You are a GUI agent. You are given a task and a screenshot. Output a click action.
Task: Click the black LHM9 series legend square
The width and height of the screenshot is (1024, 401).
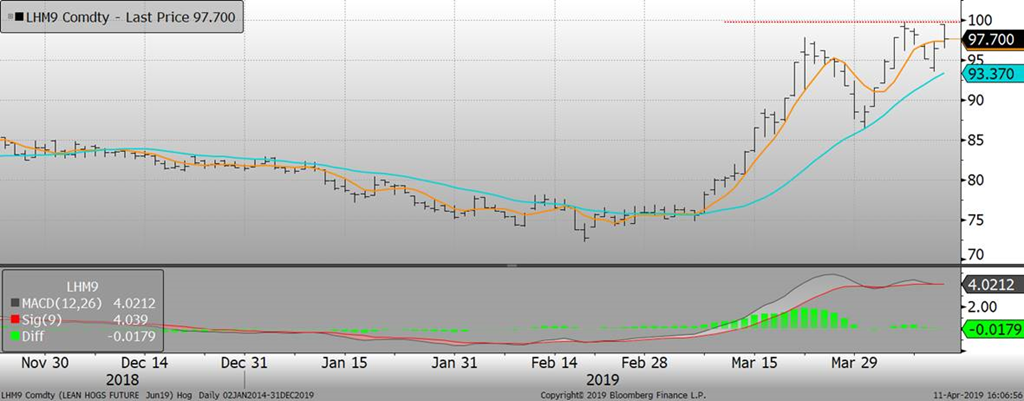click(x=18, y=18)
